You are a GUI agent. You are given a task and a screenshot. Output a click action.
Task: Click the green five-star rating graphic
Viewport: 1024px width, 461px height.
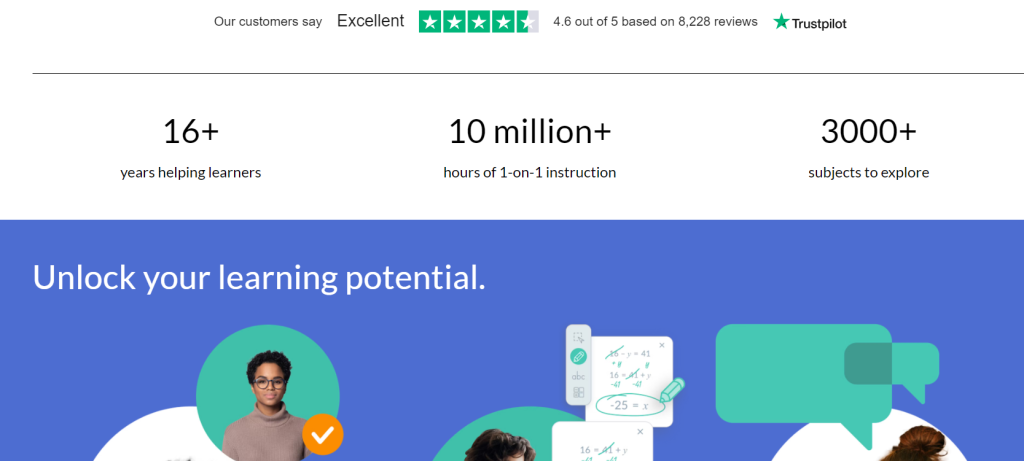[x=478, y=21]
